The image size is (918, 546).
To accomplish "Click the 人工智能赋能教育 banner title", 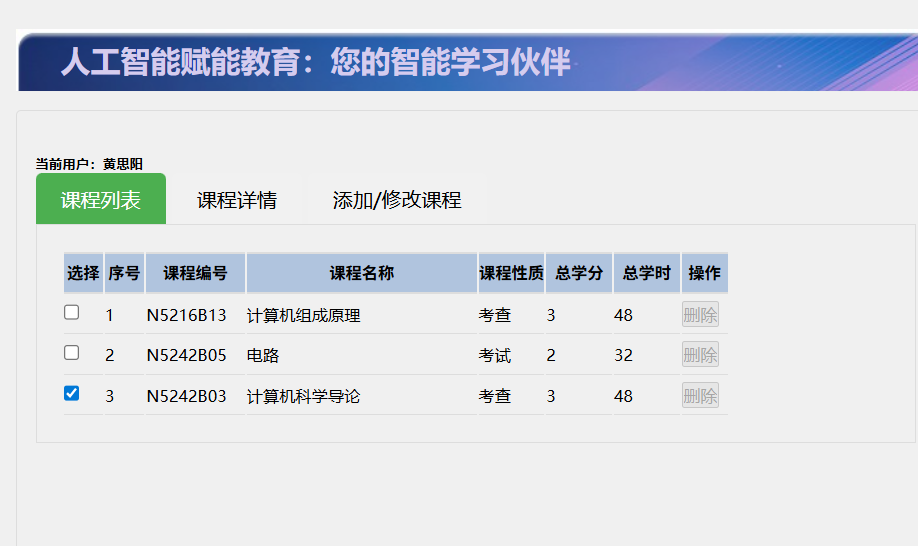I will [315, 62].
